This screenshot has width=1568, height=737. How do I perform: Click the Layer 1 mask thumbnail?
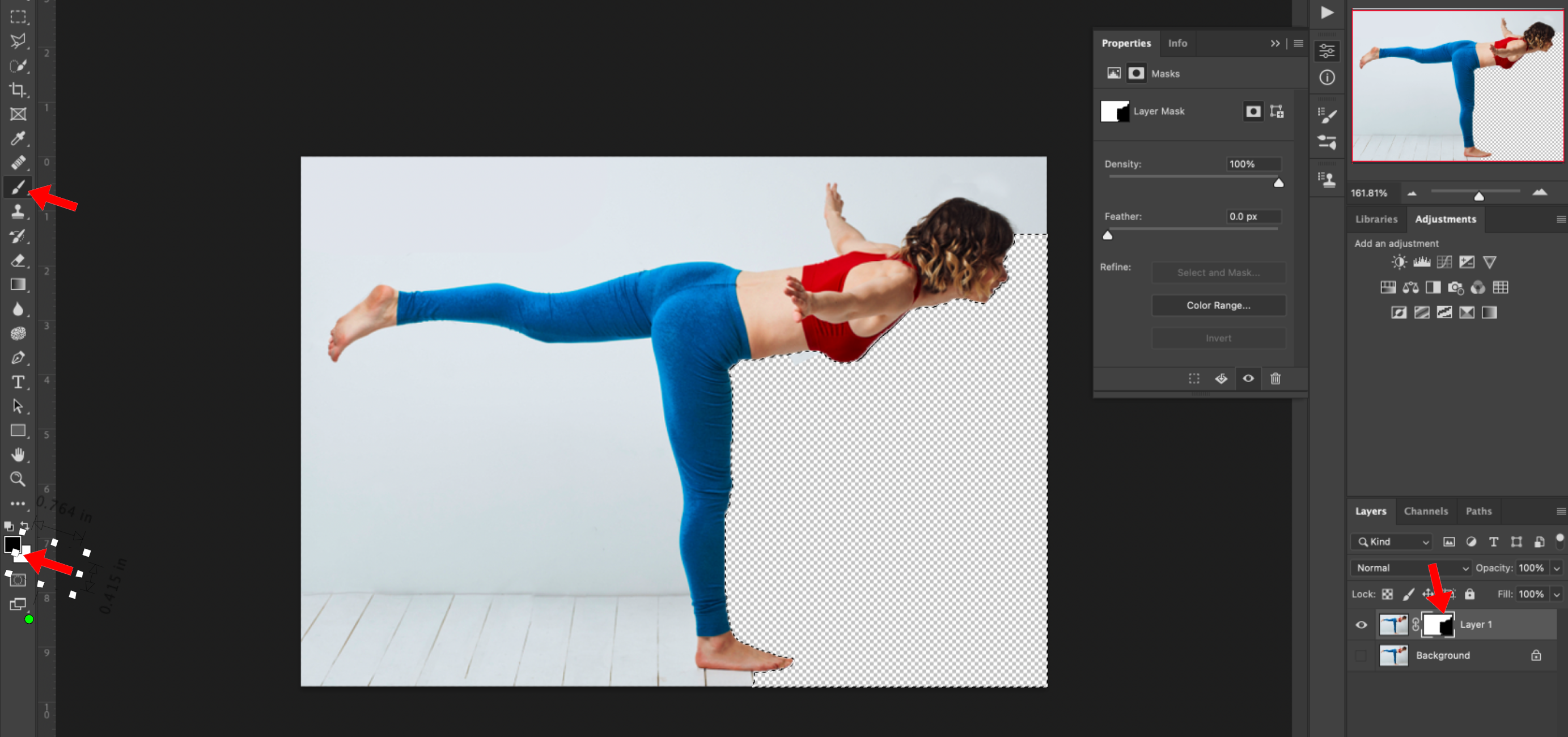tap(1438, 624)
